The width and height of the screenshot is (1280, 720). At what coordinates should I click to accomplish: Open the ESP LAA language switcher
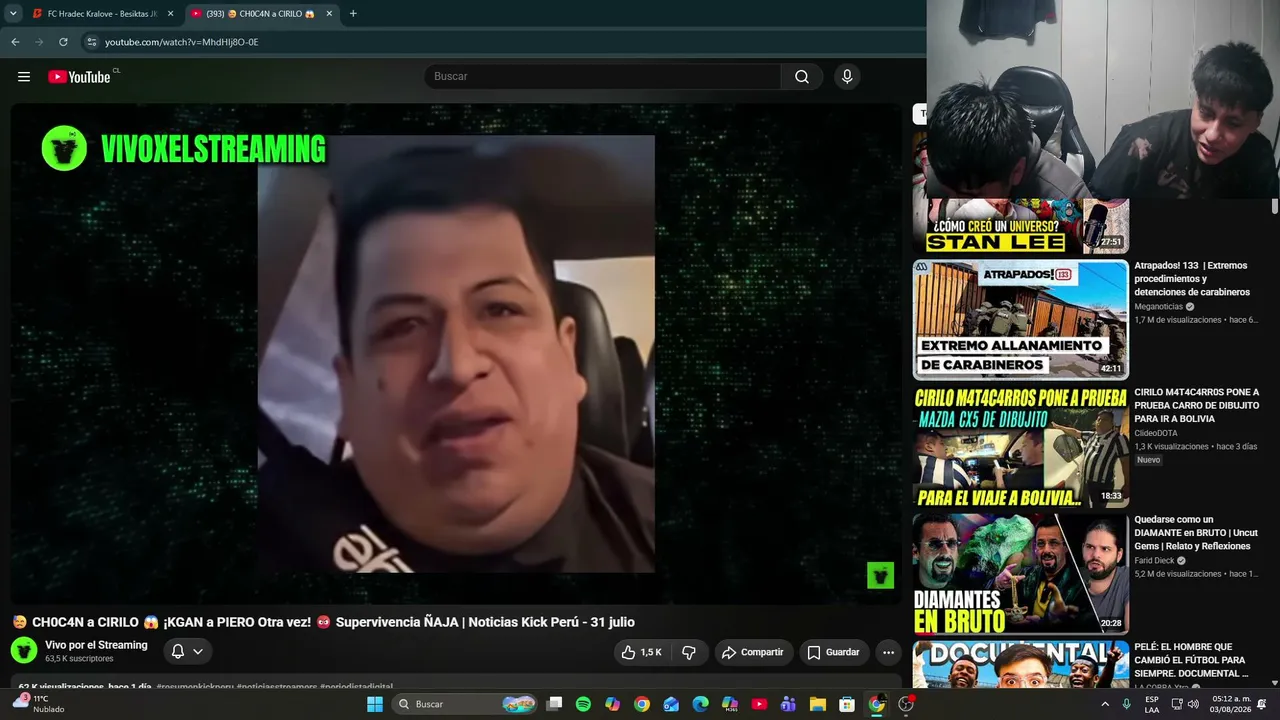(x=1152, y=704)
